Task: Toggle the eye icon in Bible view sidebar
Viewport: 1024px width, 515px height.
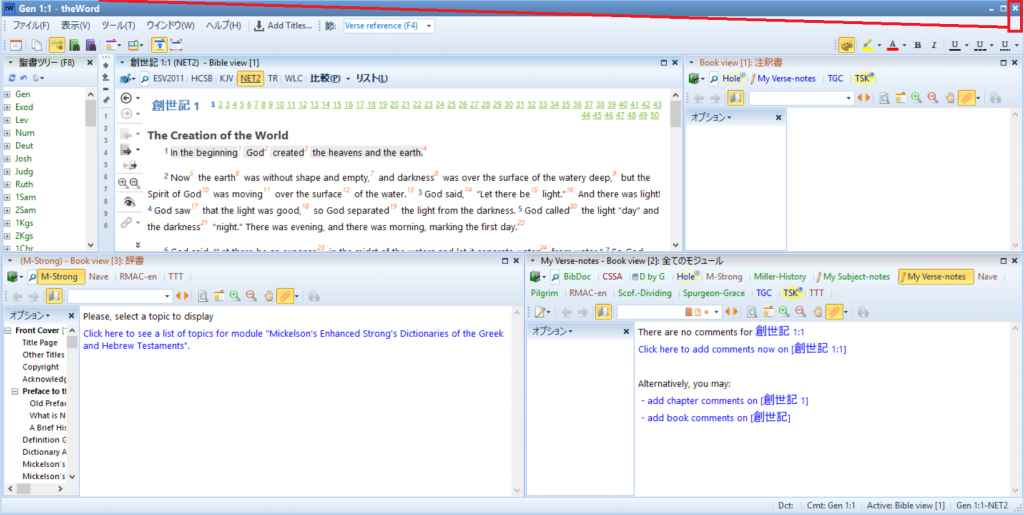Action: point(129,202)
